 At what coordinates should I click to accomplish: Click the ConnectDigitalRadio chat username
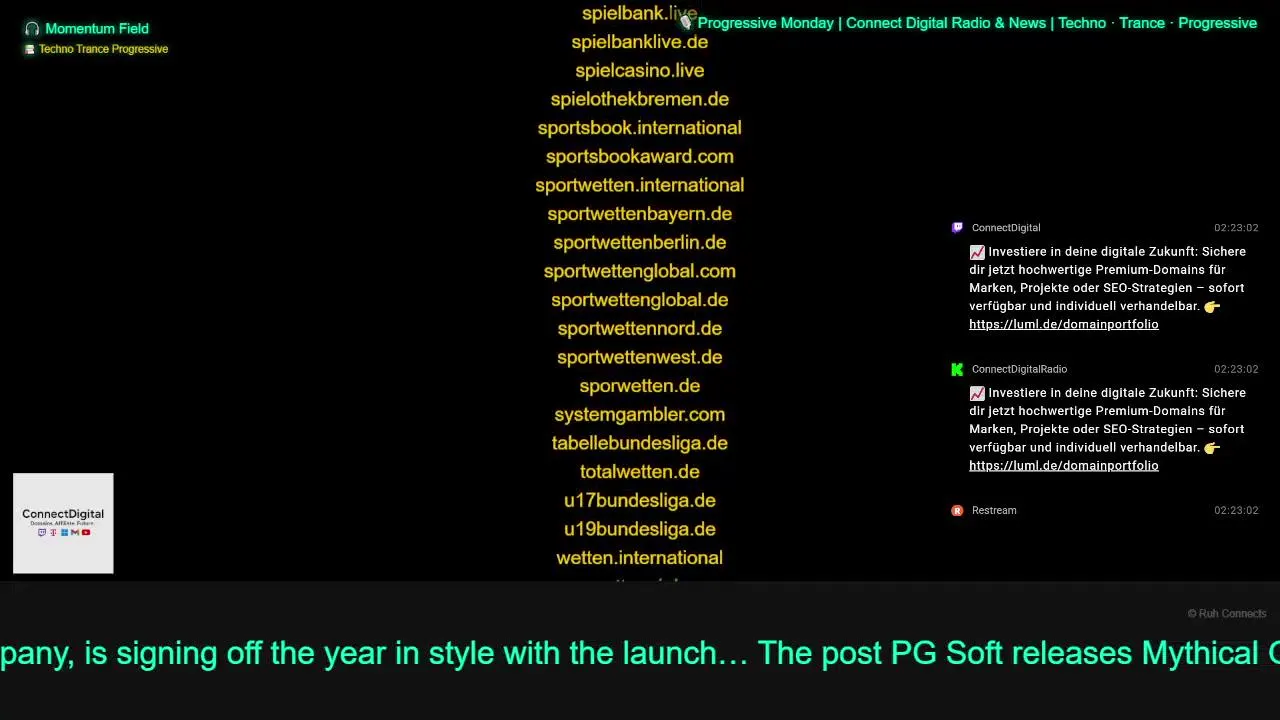tap(1019, 369)
